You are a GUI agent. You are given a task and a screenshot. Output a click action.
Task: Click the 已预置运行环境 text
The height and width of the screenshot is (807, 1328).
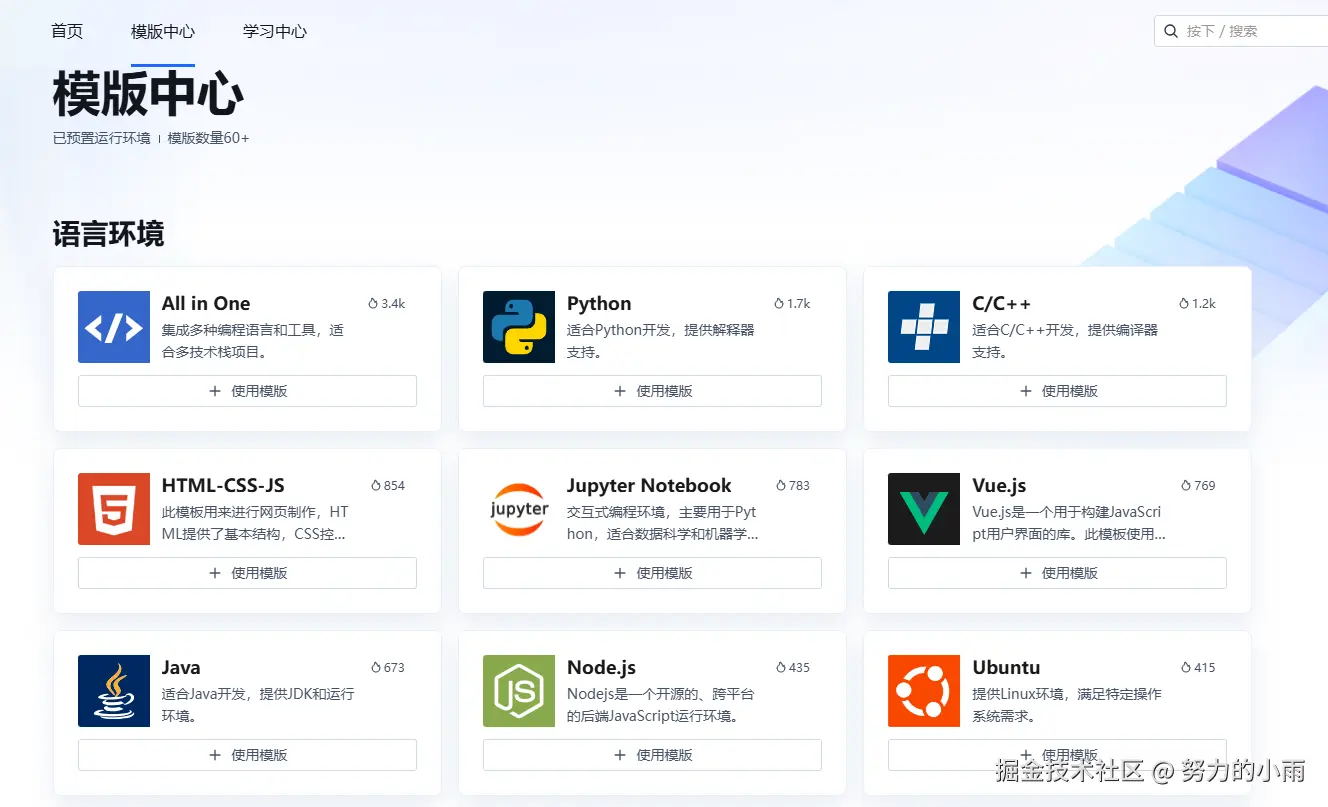(101, 138)
